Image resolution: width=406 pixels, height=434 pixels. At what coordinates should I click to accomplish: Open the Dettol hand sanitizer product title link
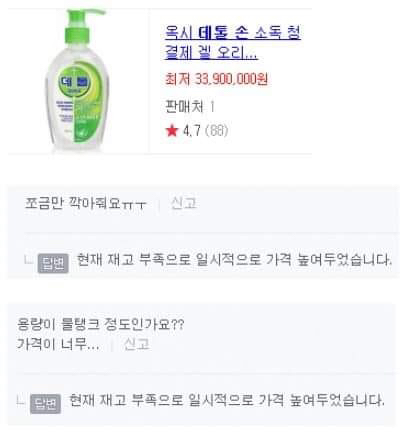(233, 43)
